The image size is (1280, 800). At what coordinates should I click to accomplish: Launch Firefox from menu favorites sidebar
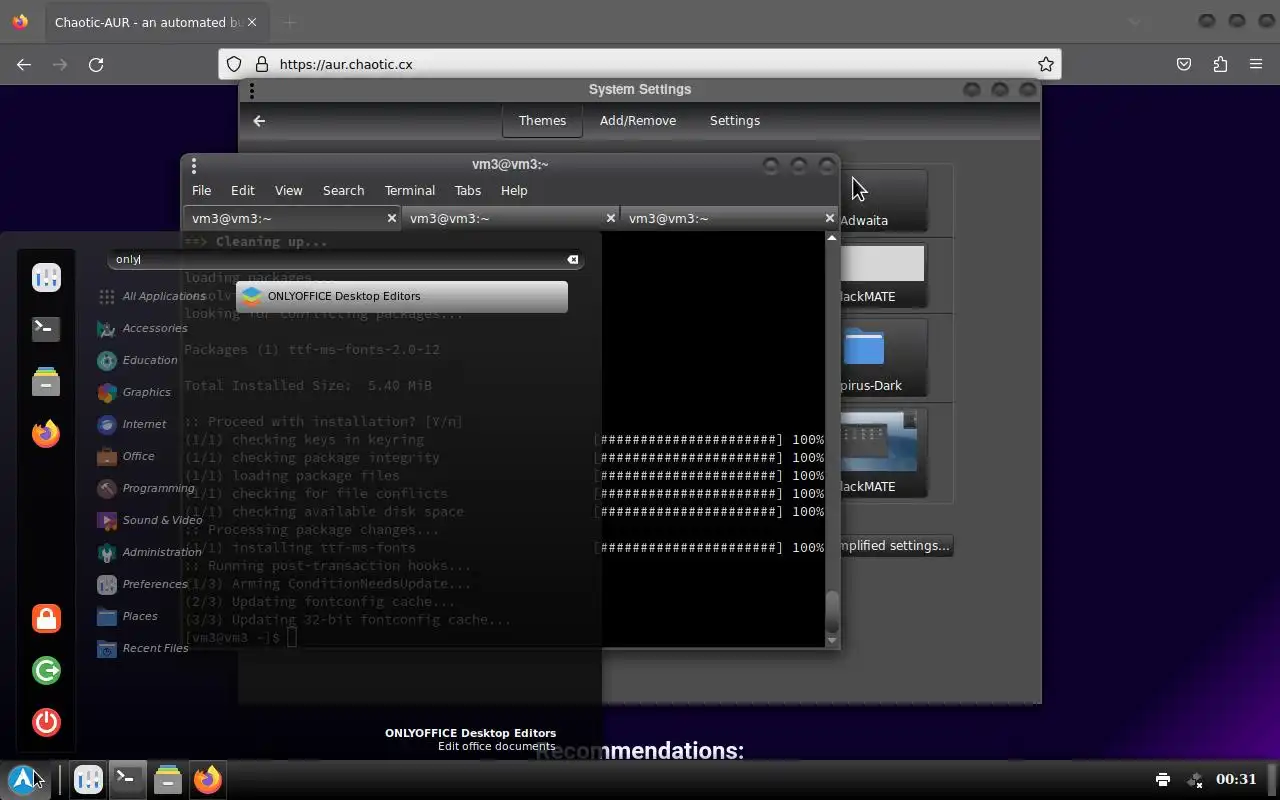(x=46, y=433)
